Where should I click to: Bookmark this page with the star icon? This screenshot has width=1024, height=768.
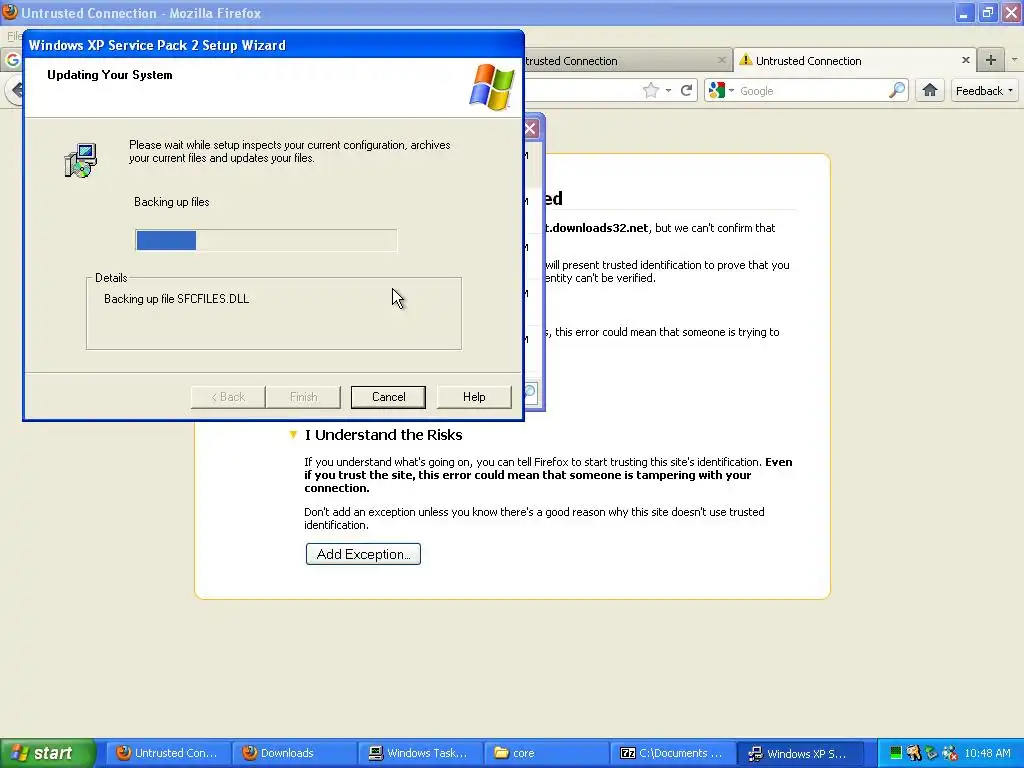650,91
